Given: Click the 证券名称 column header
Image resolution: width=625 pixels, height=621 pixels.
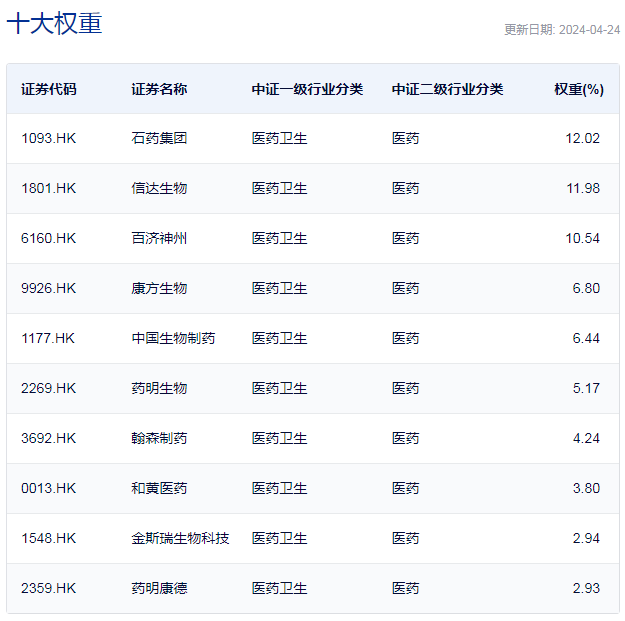Looking at the screenshot, I should coord(159,89).
